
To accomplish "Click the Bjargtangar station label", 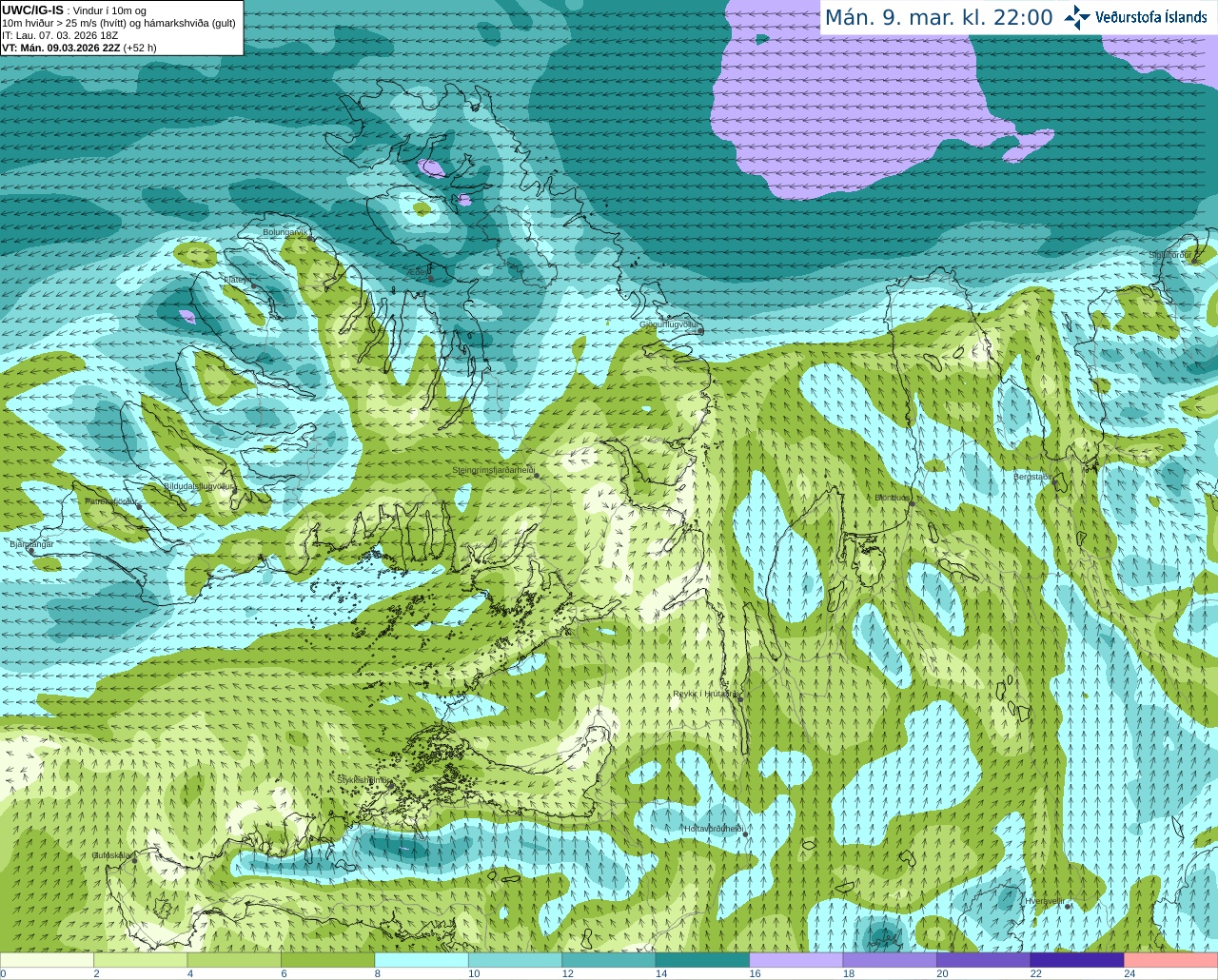I will coord(31,544).
